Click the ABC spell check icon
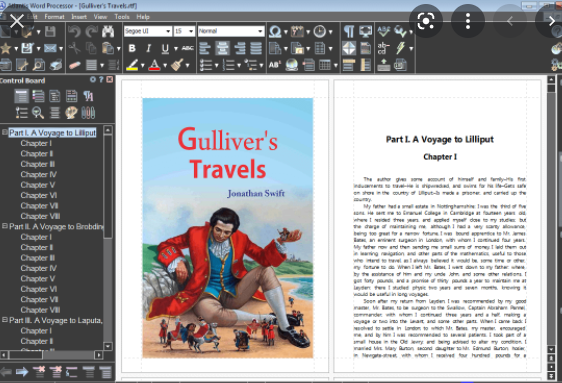This screenshot has height=383, width=562. pos(384,32)
